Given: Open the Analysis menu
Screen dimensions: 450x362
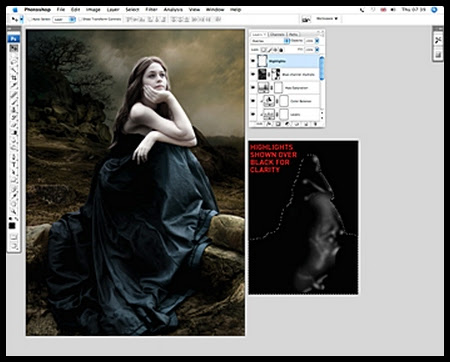Looking at the screenshot, I should point(173,10).
